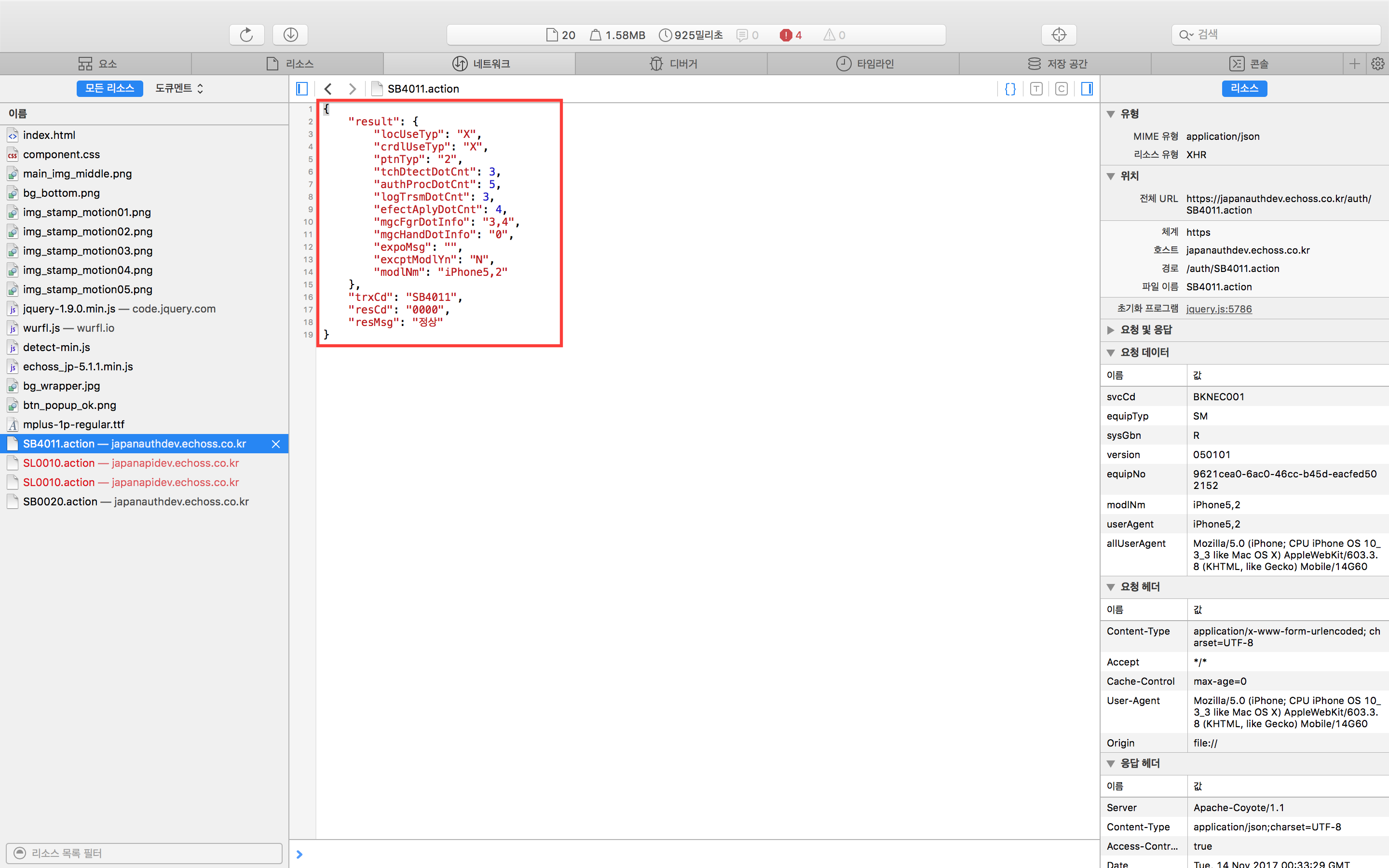The image size is (1389, 868).
Task: Open the 도큐멘트 type dropdown
Action: coord(179,88)
